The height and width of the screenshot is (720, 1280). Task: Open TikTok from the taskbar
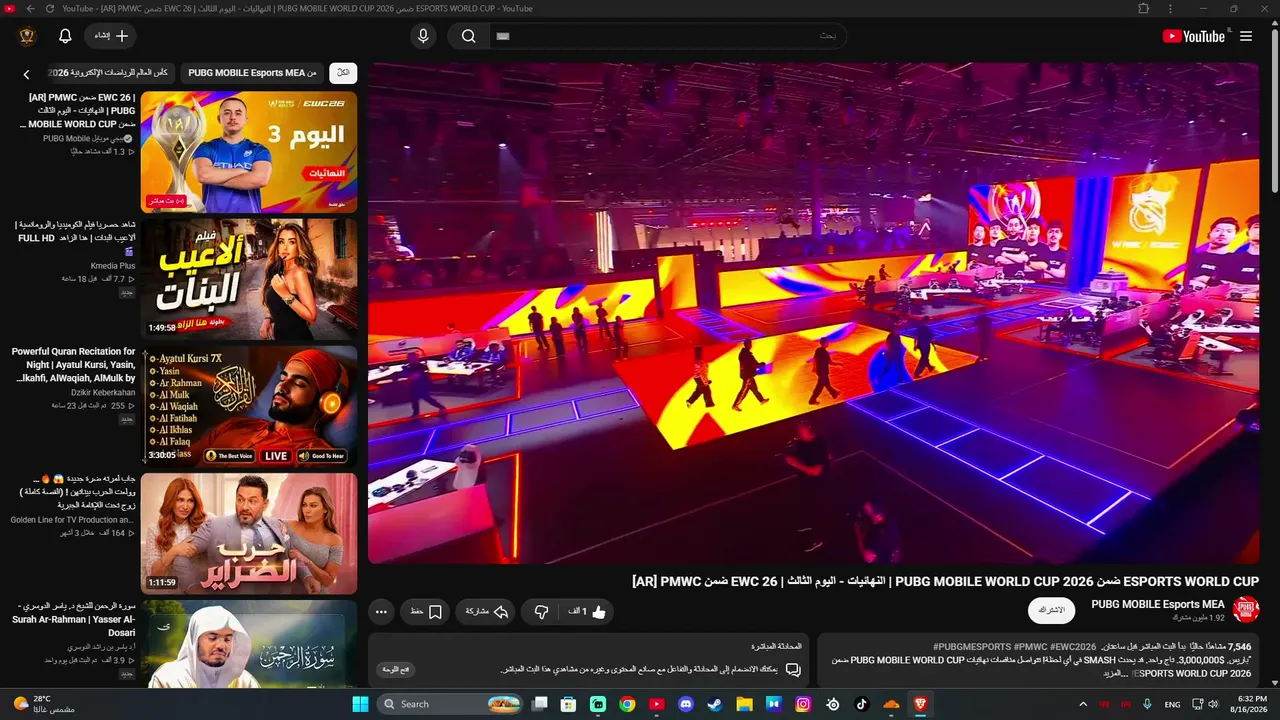(x=862, y=704)
